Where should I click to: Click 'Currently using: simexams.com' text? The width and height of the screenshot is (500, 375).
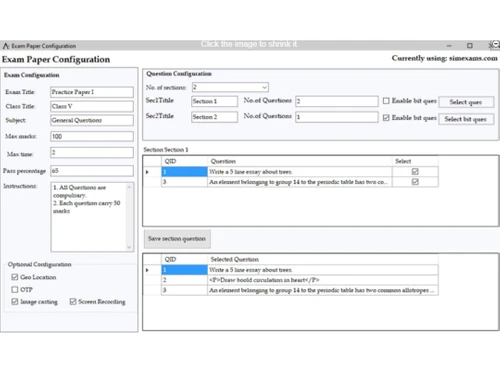[x=445, y=58]
